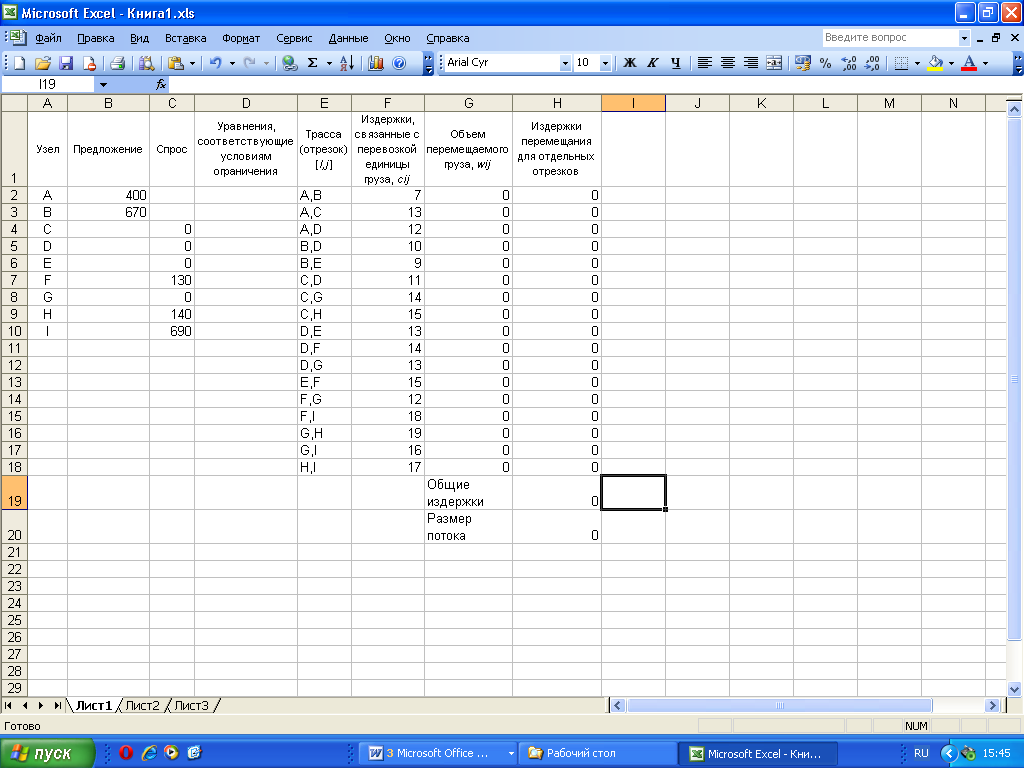
Task: Apply Percent Style formatting
Action: 825,63
